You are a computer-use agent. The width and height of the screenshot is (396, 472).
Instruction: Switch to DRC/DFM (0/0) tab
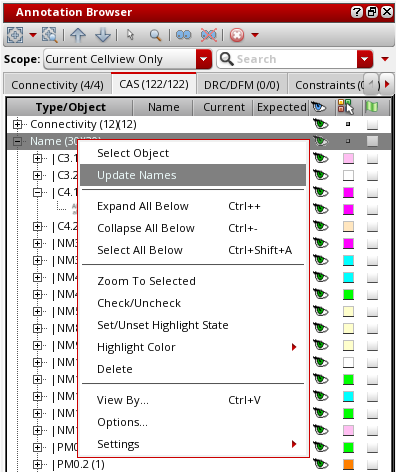point(242,85)
